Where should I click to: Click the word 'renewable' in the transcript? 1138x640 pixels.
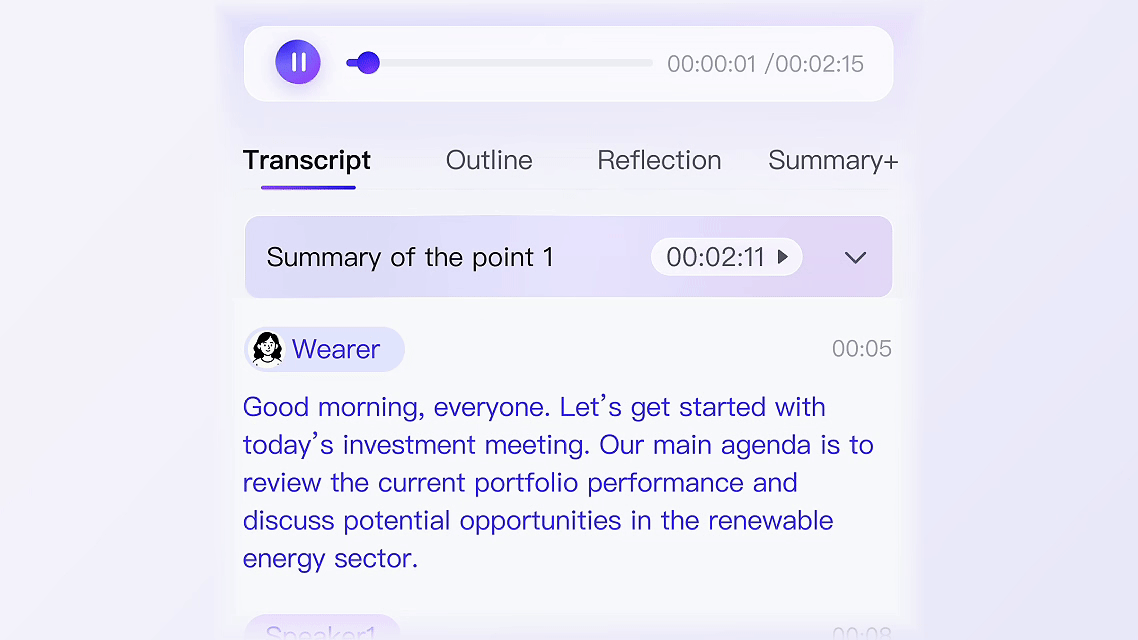[x=771, y=520]
